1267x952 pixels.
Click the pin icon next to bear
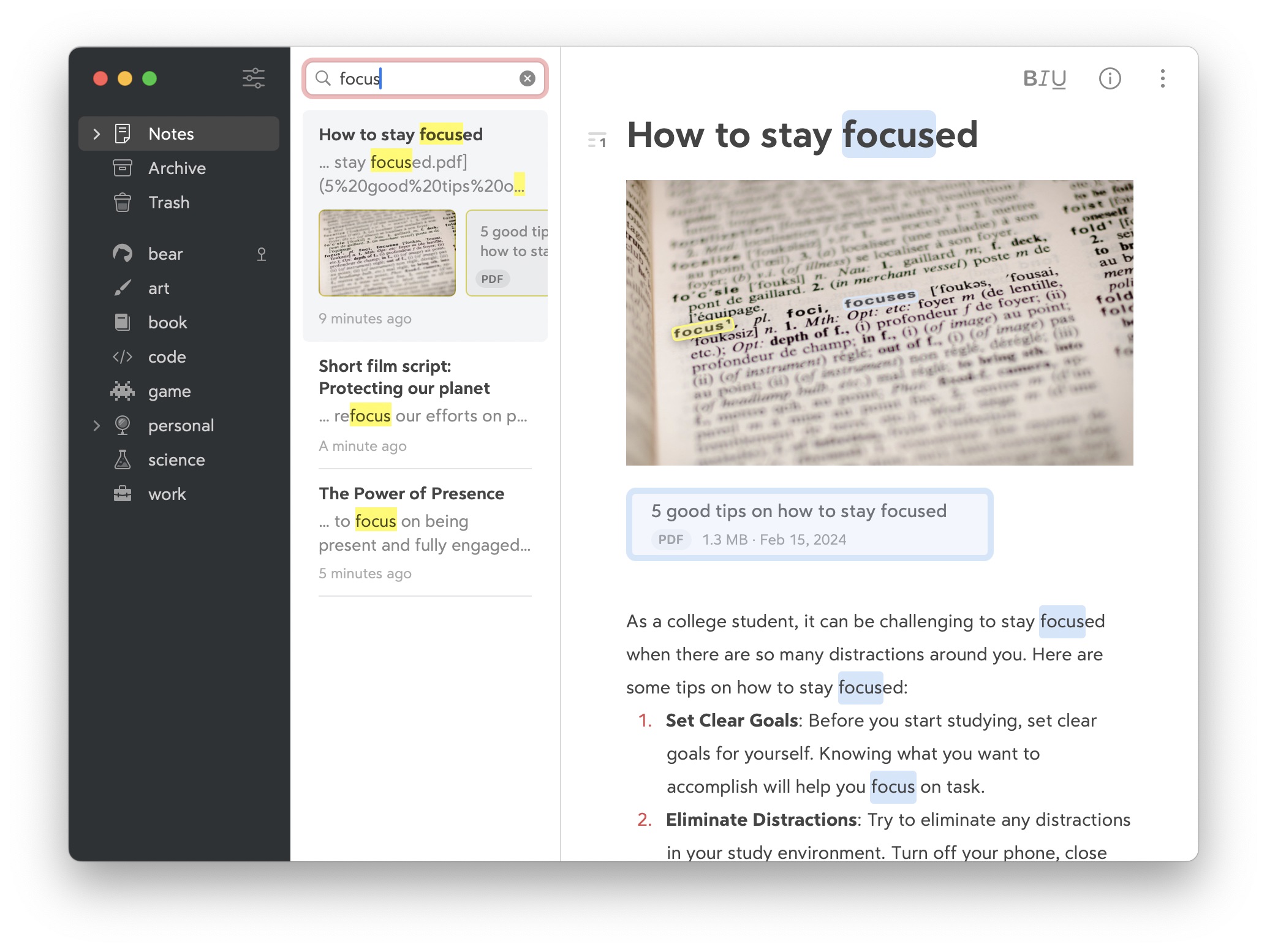(262, 254)
